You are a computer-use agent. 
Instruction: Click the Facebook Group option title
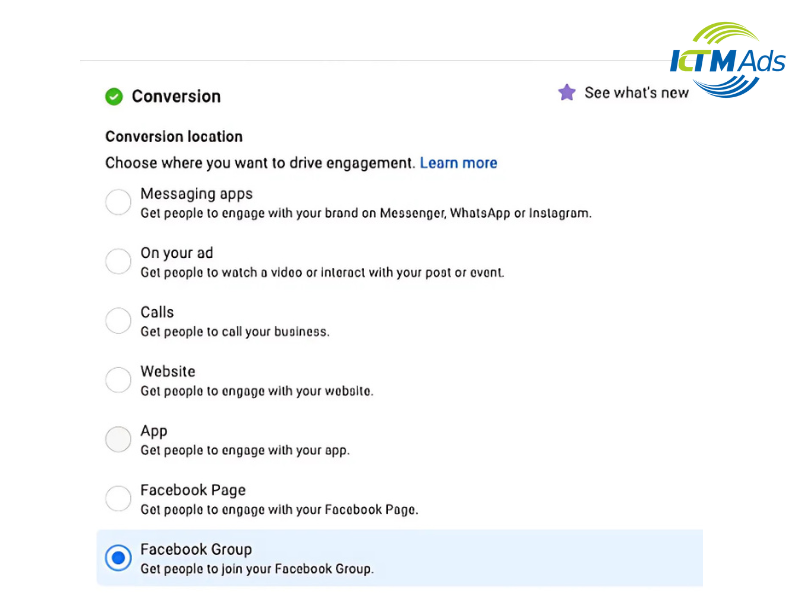196,549
